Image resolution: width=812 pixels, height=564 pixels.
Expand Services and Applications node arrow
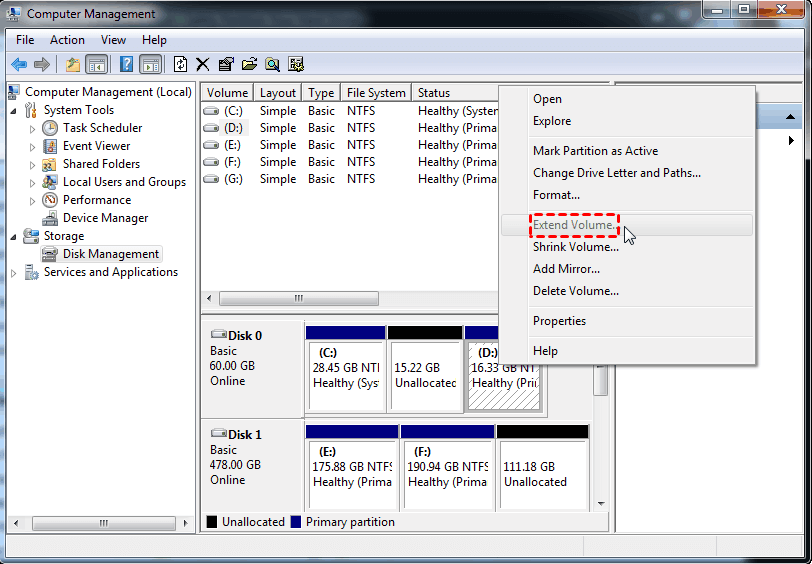click(x=14, y=272)
